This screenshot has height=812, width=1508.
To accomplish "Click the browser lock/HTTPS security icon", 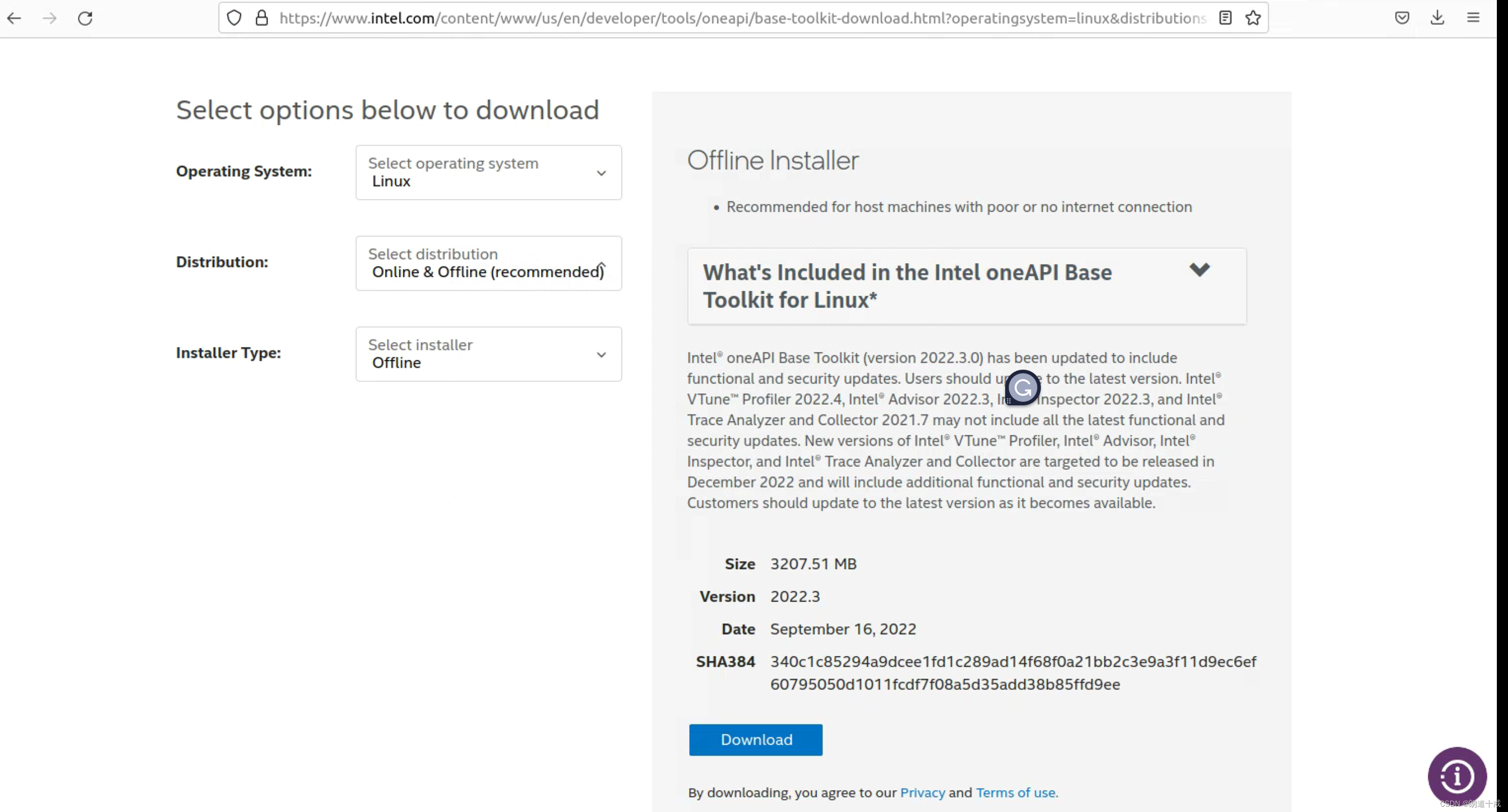I will coord(262,18).
